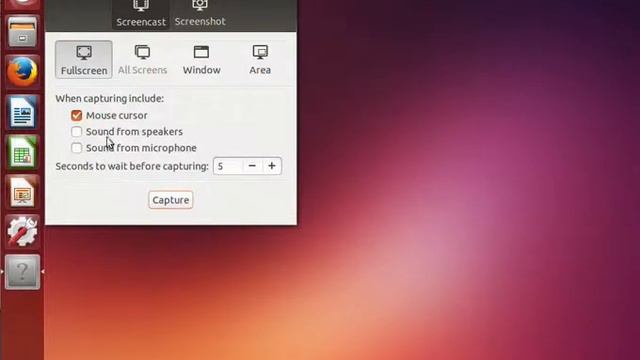Select Fullscreen capture mode
This screenshot has width=640, height=360.
84,60
